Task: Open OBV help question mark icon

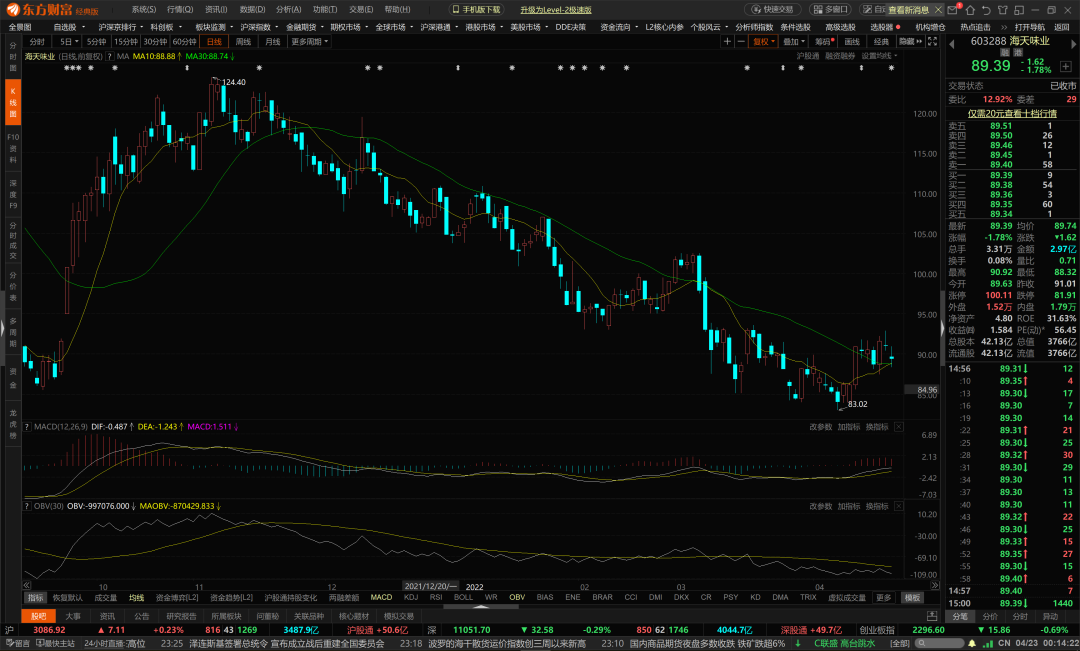Action: [x=28, y=506]
